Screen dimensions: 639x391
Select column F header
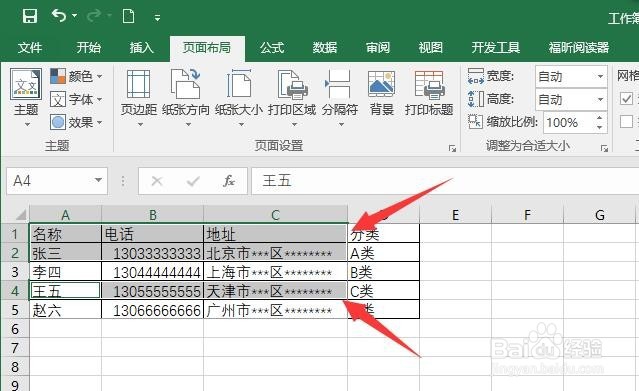point(527,214)
